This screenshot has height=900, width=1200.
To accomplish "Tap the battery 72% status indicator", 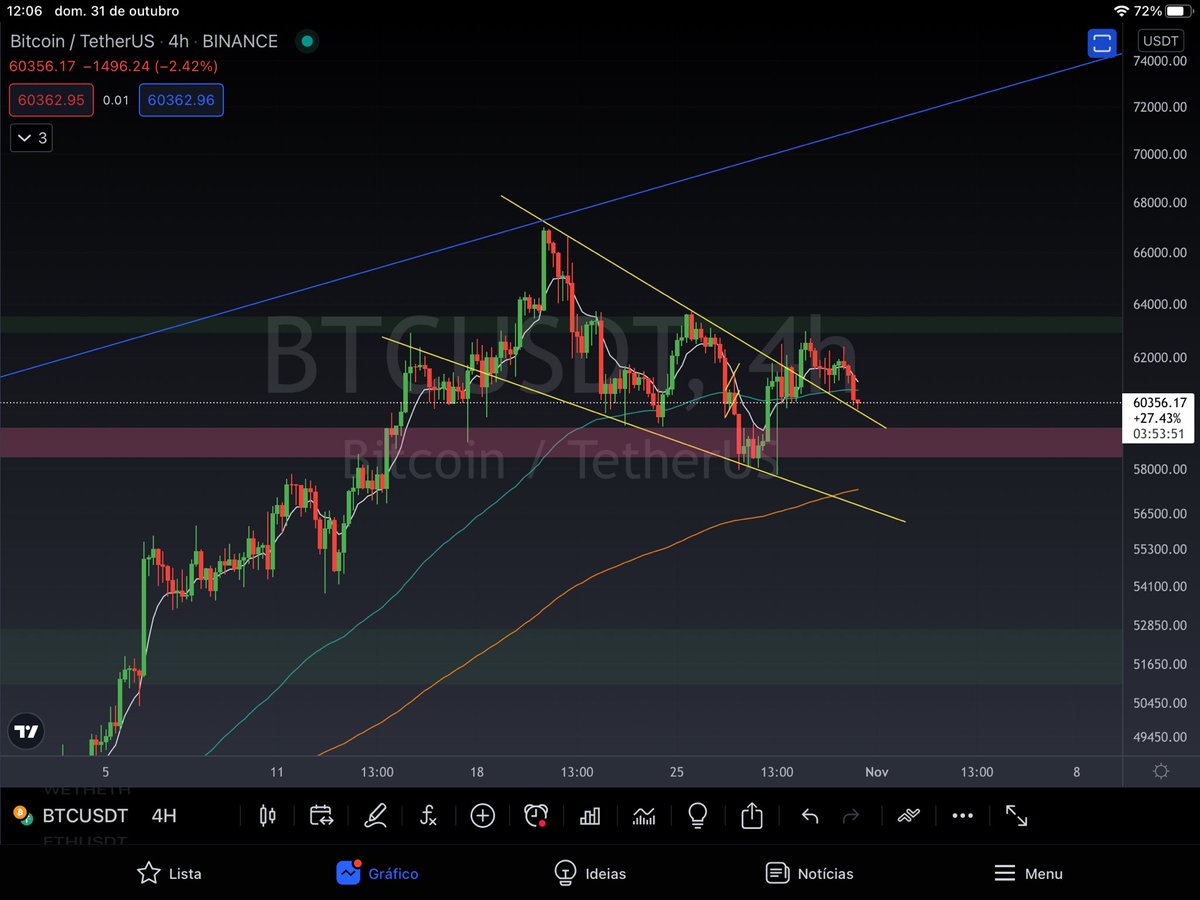I will [x=1161, y=11].
